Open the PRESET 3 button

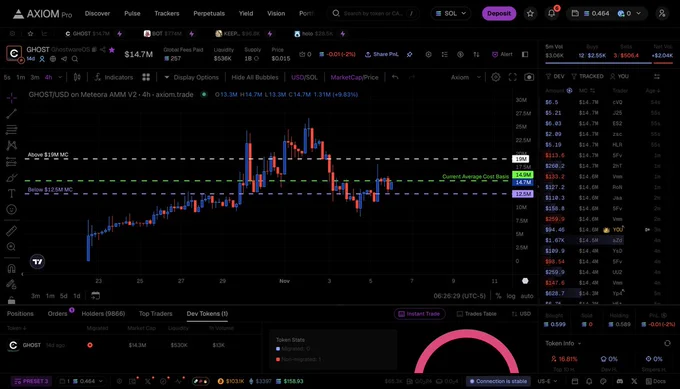31,381
